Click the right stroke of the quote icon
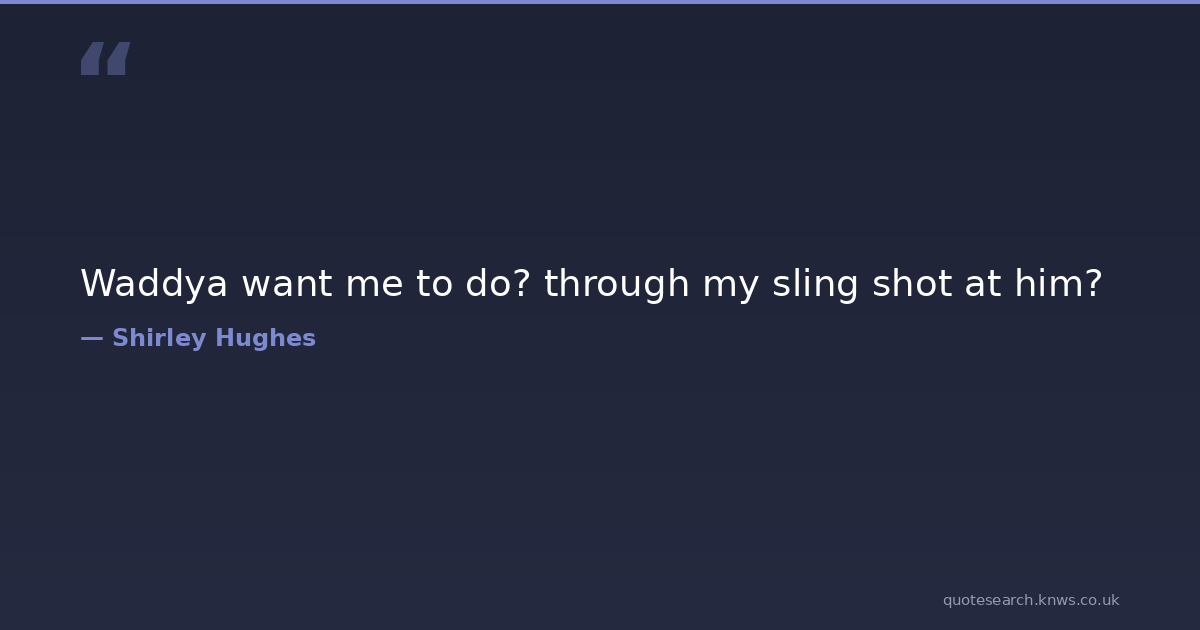This screenshot has width=1200, height=630. click(x=118, y=59)
